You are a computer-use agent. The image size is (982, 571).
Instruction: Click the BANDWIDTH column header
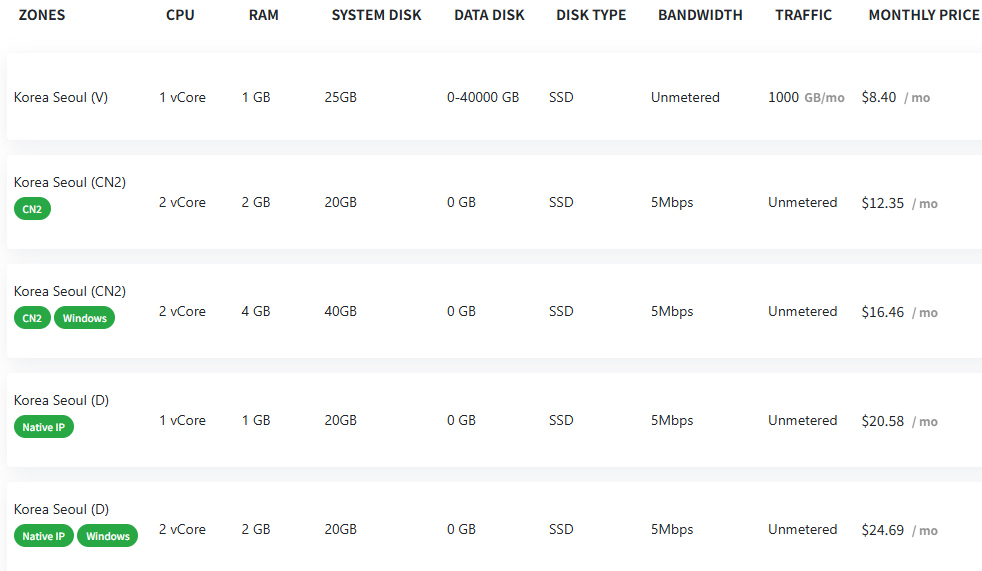point(700,15)
